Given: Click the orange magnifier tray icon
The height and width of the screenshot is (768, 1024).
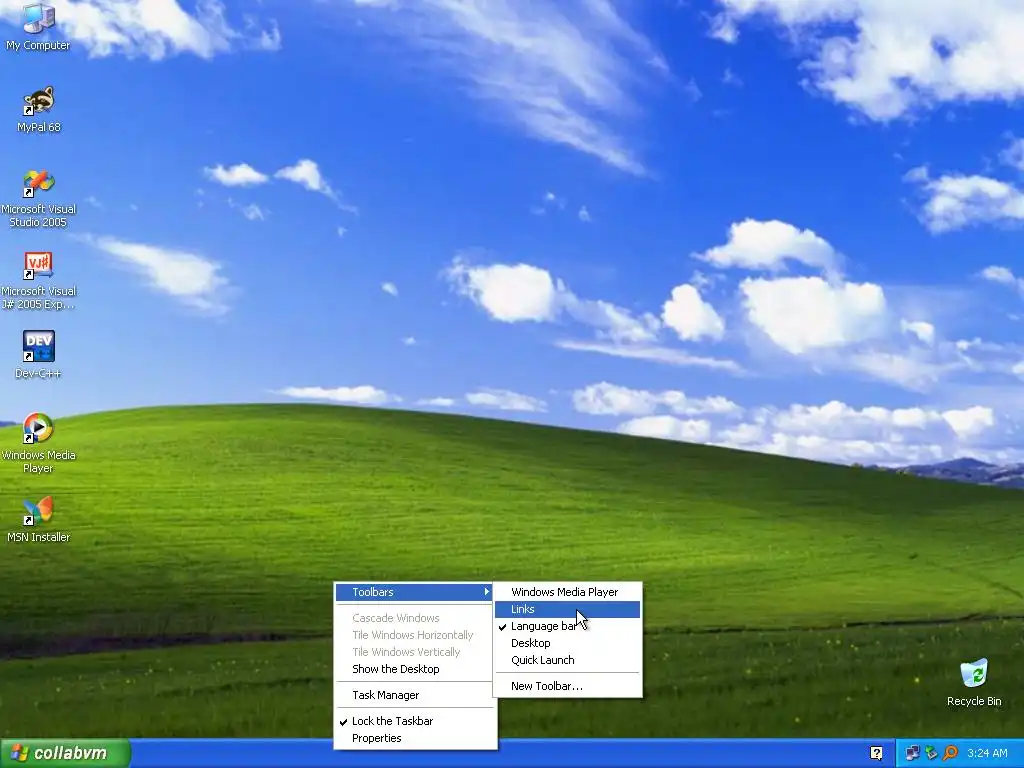Looking at the screenshot, I should pyautogui.click(x=950, y=754).
